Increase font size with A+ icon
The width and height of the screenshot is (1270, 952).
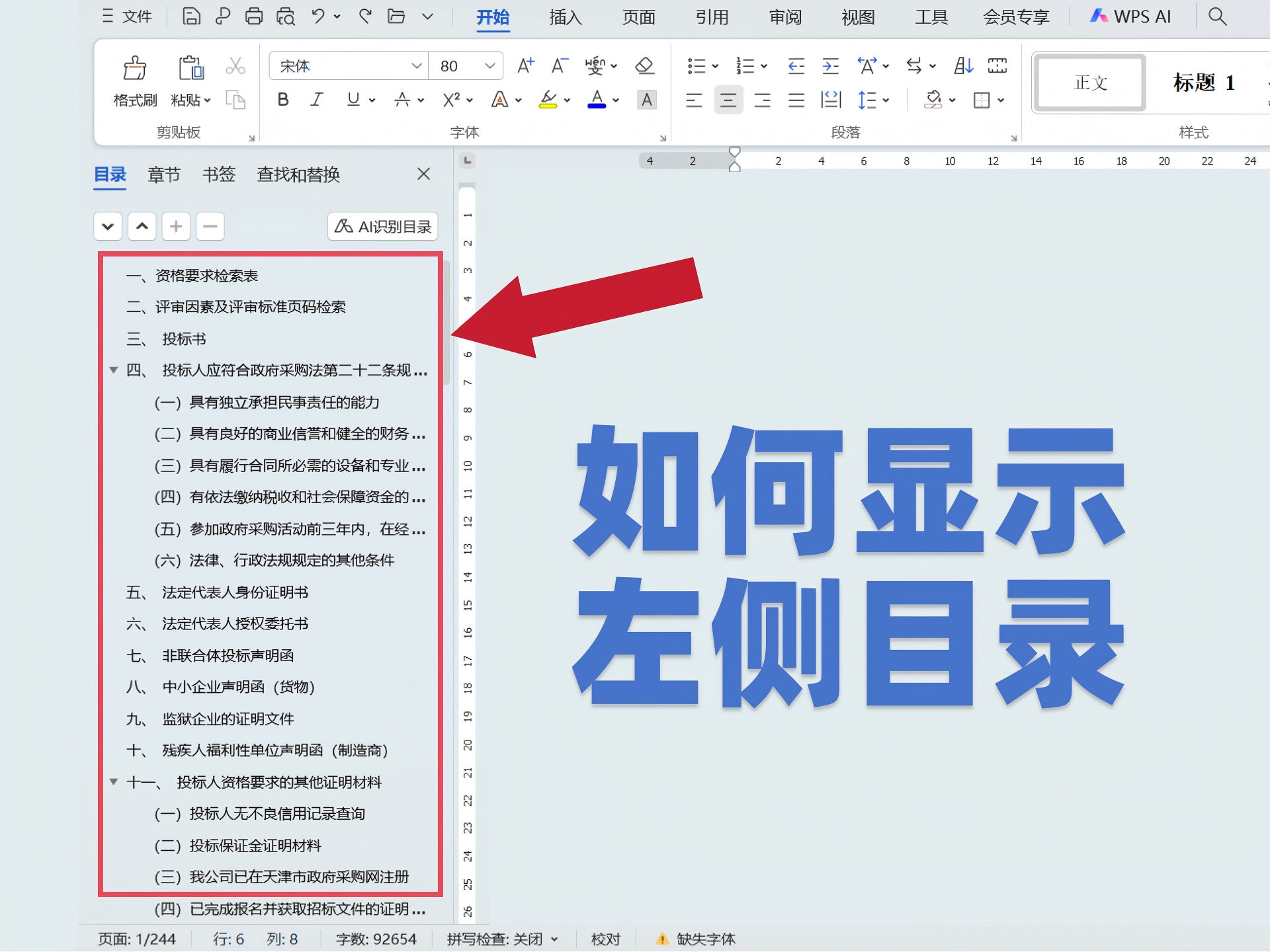click(525, 65)
